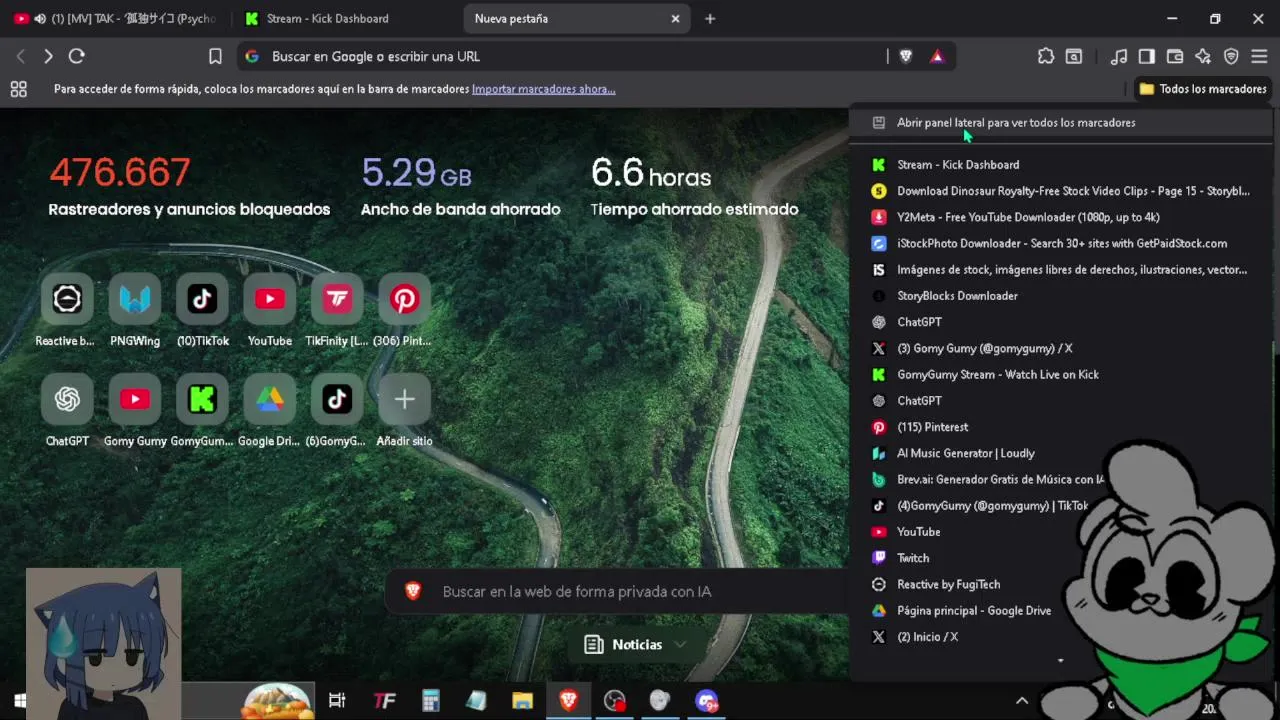Viewport: 1280px width, 720px height.
Task: Open the Brave Playlist music note icon
Action: [1119, 56]
